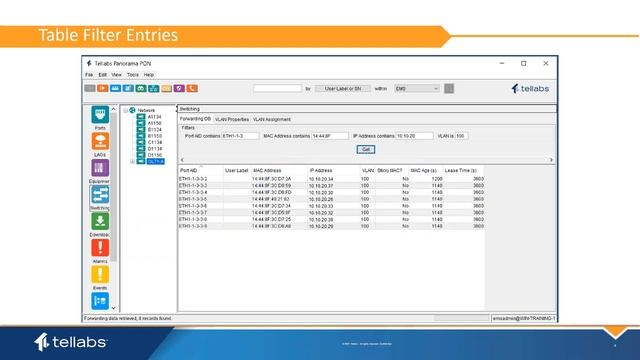Switch to the VLAN Properties tab

232,119
